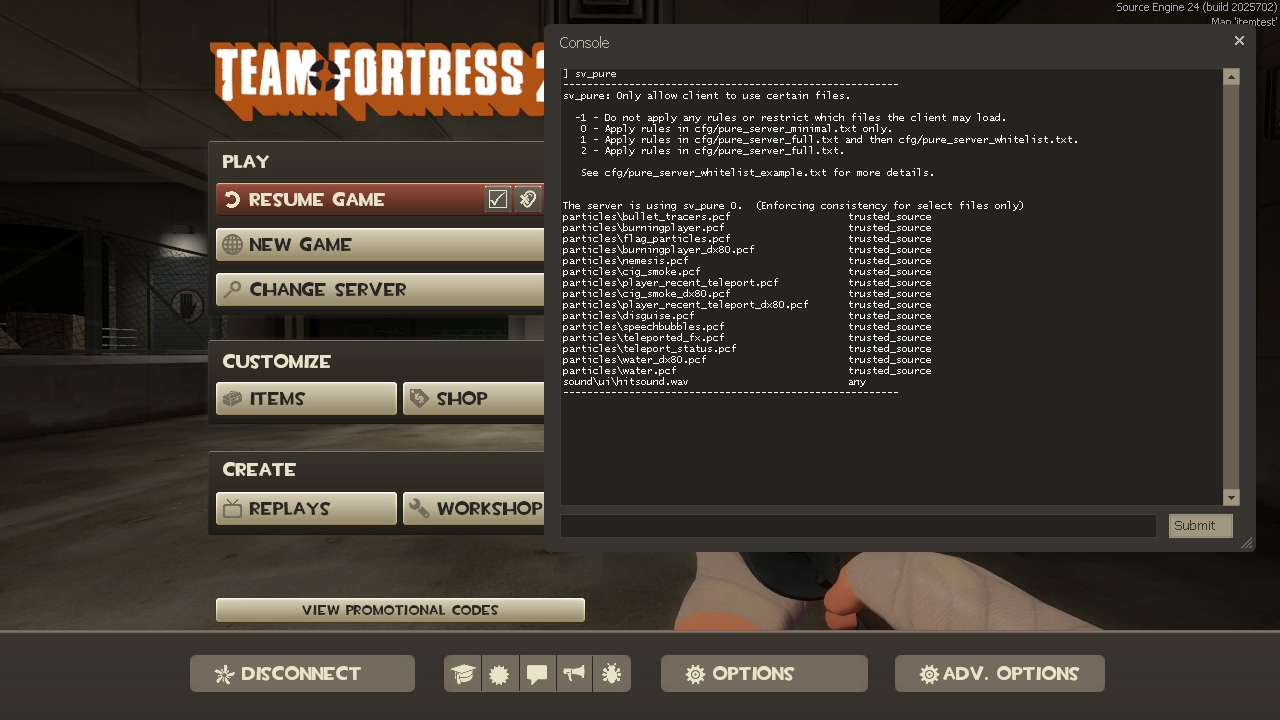
Task: Resume the current game
Action: click(x=350, y=200)
